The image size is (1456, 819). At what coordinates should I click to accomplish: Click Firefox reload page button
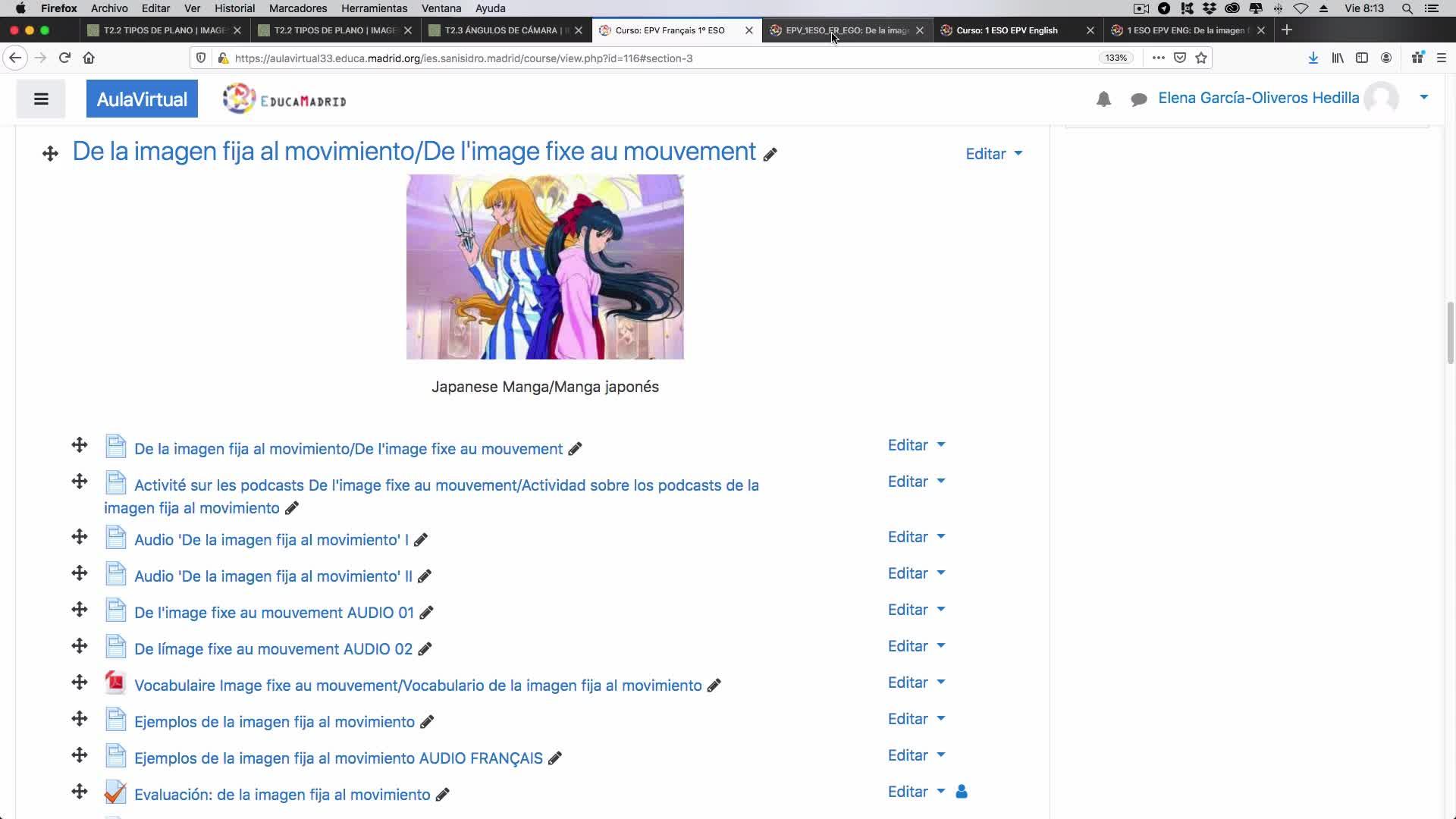coord(64,58)
